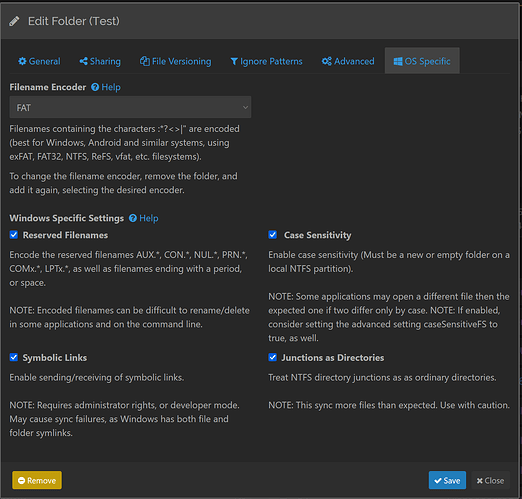Screen dimensions: 522x499
Task: Click the yellow Remove button
Action: pyautogui.click(x=37, y=480)
